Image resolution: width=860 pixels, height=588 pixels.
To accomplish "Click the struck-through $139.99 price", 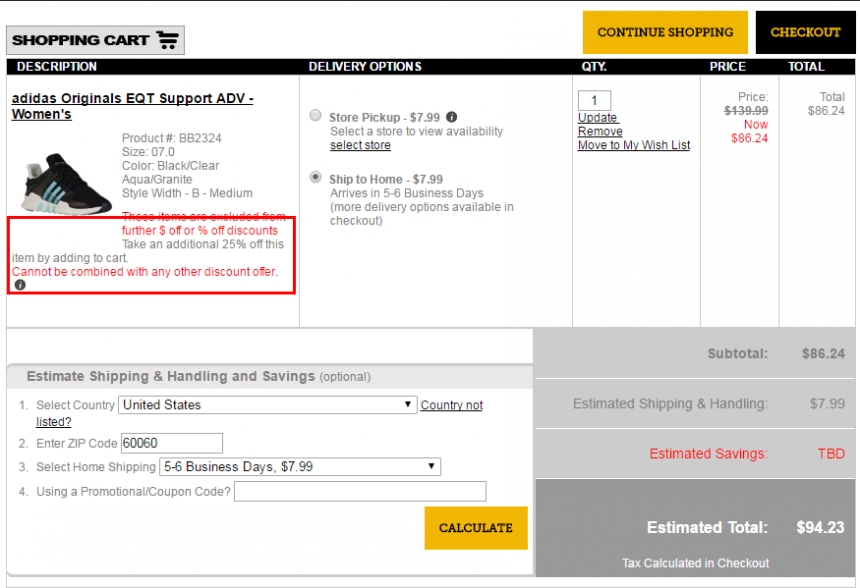I will coord(746,111).
